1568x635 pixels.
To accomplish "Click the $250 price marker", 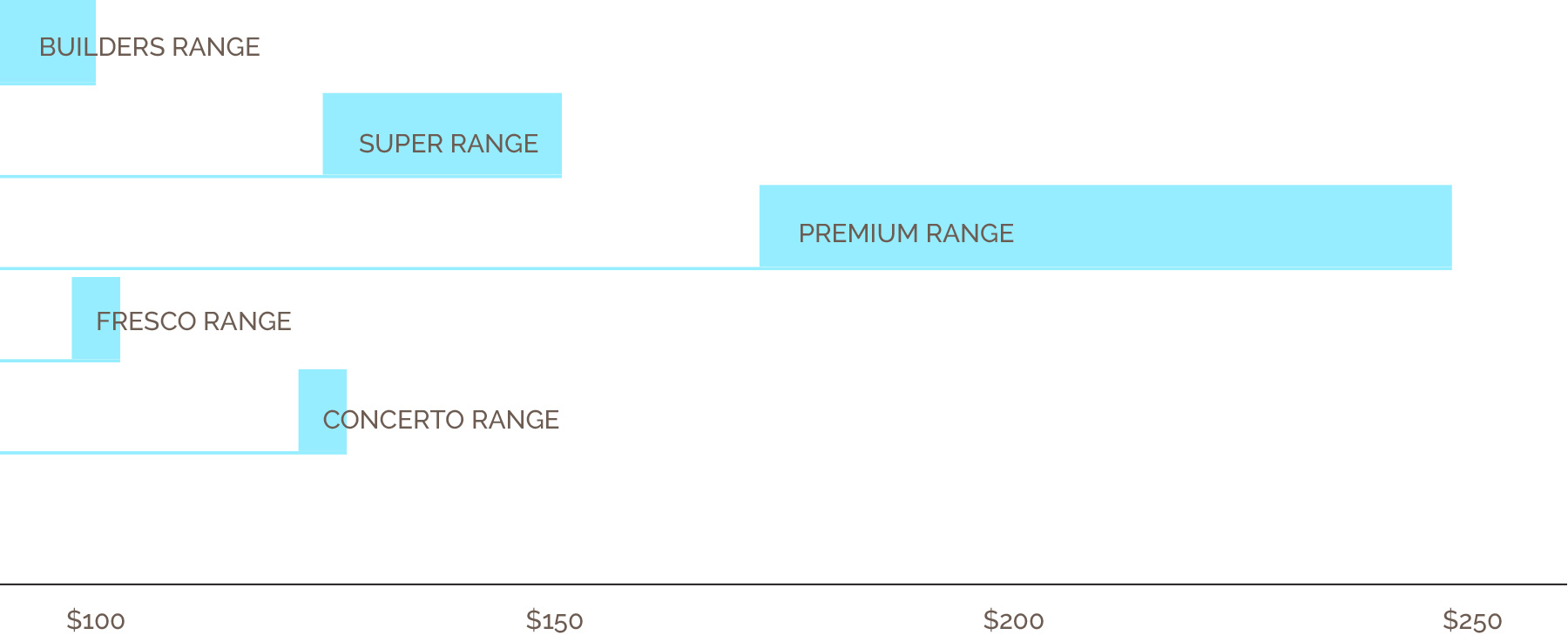I will pos(1472,621).
